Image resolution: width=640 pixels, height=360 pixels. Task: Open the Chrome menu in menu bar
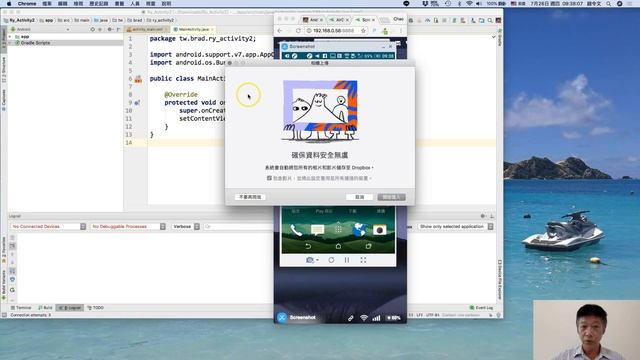(x=27, y=3)
